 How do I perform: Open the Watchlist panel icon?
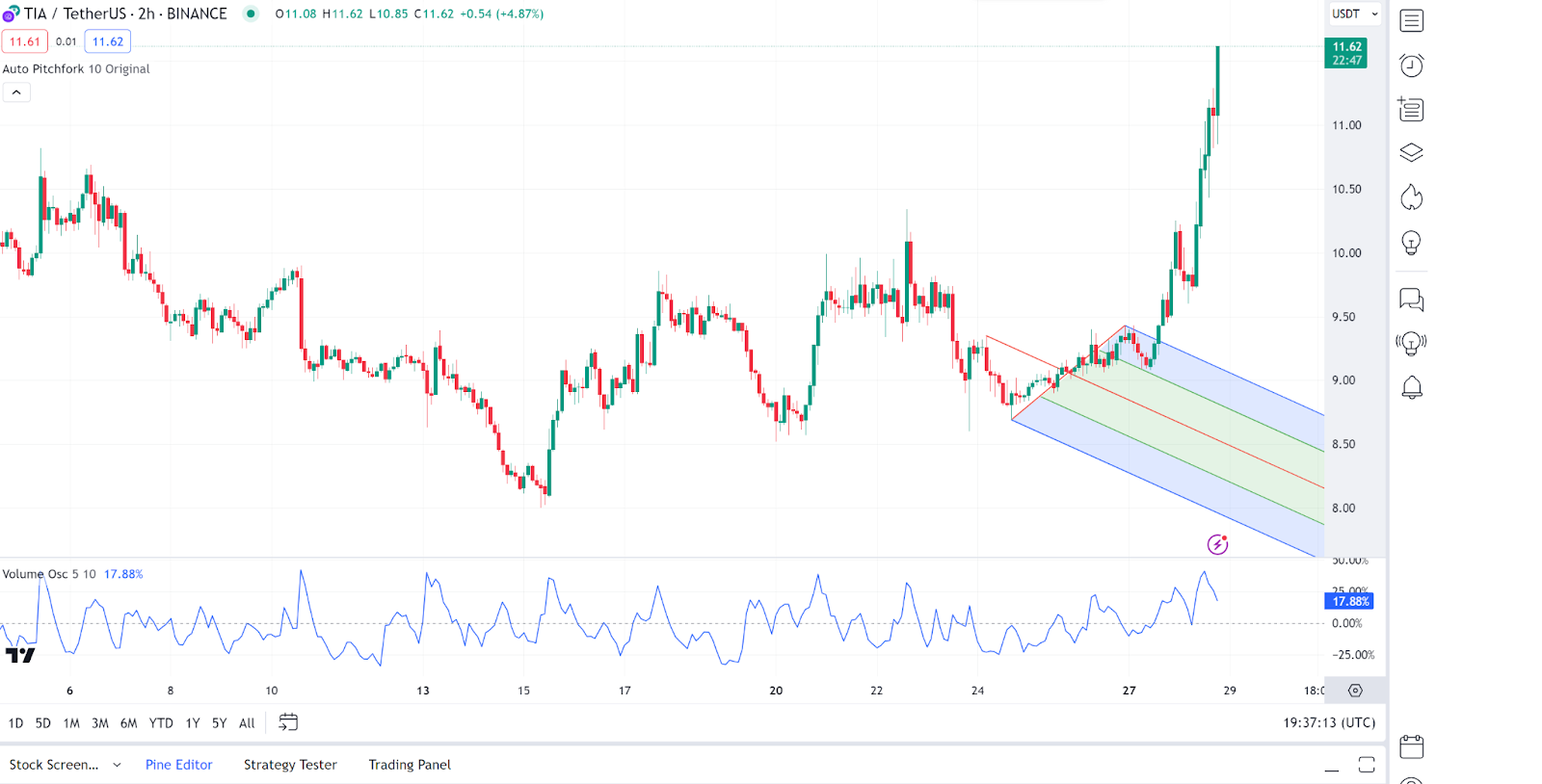coord(1411,20)
